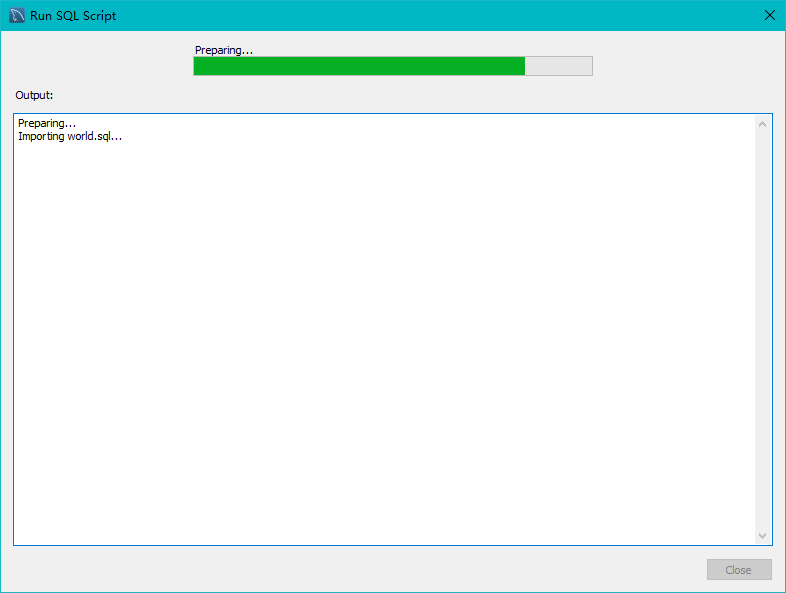Click the 'Run SQL Script' window title
The width and height of the screenshot is (786, 593).
73,16
